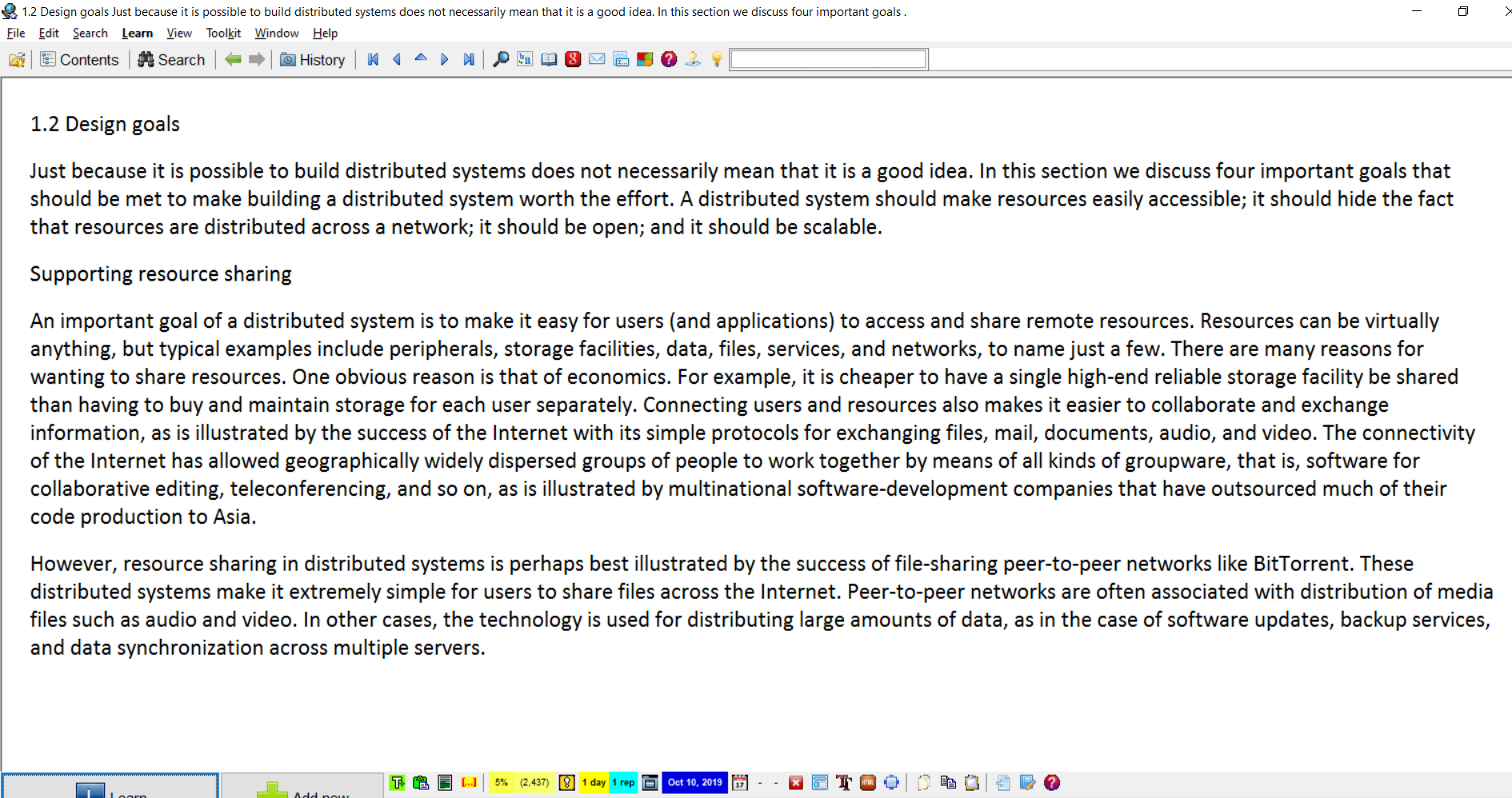Open the calendar icon in status bar
The image size is (1512, 798).
click(740, 783)
